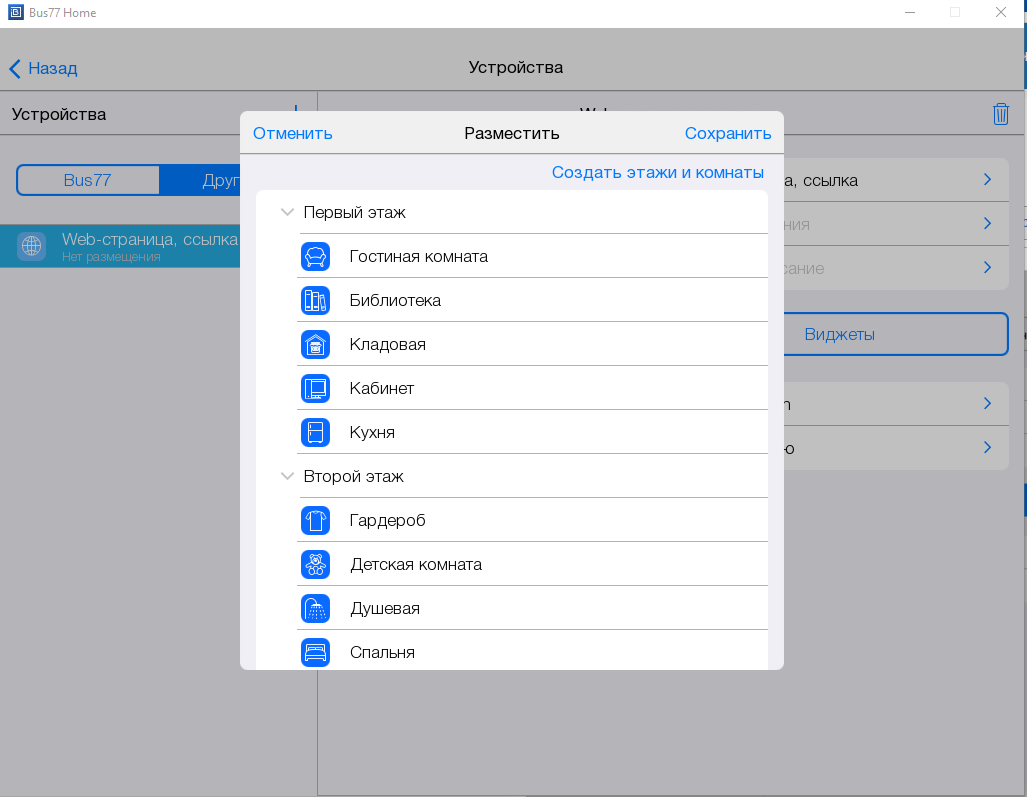Click the Библиотека books icon
1027x797 pixels.
pyautogui.click(x=315, y=301)
